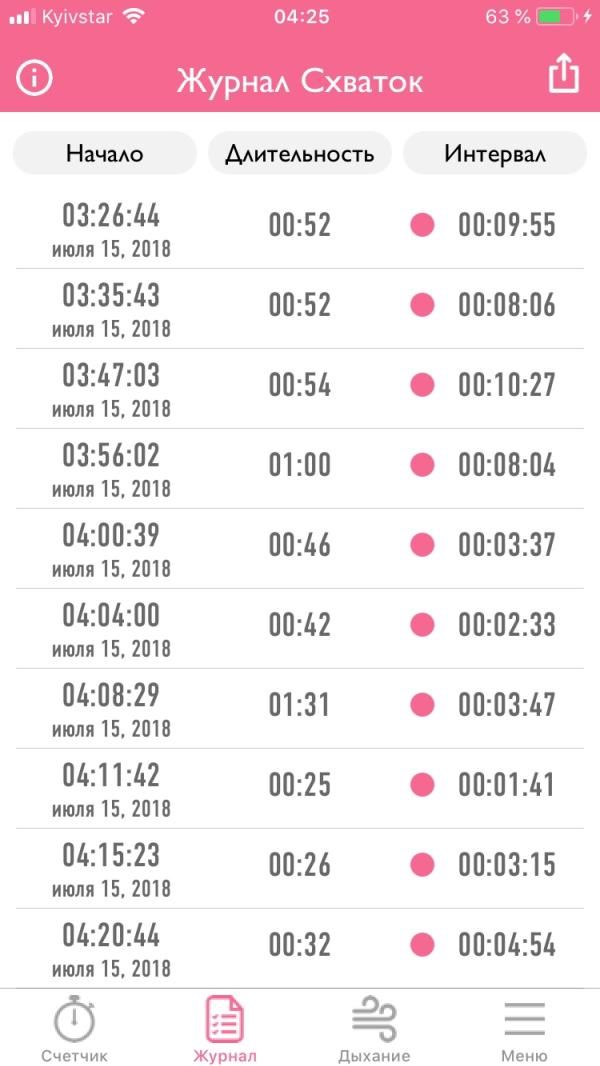Viewport: 600px width, 1066px height.
Task: Tap the battery icon in status bar
Action: point(557,16)
